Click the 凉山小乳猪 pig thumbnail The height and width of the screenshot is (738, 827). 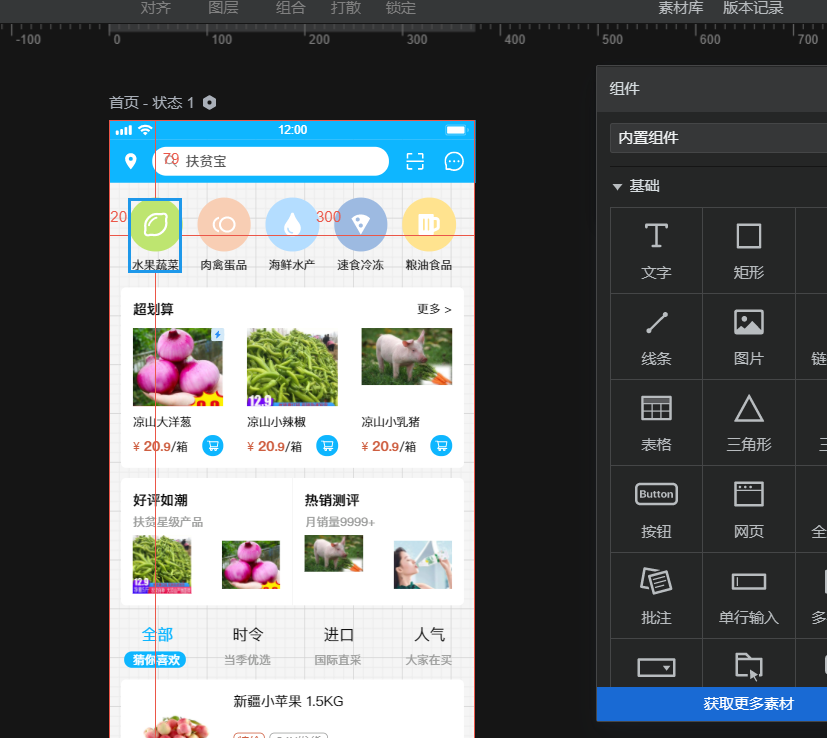pyautogui.click(x=407, y=357)
